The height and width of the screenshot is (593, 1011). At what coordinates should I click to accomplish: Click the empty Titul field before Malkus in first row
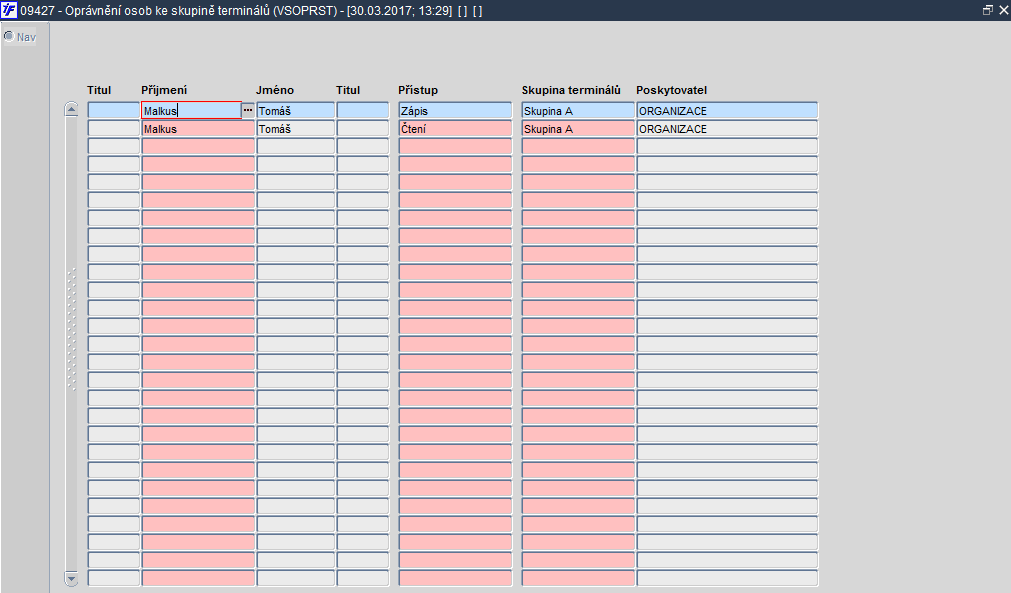113,110
